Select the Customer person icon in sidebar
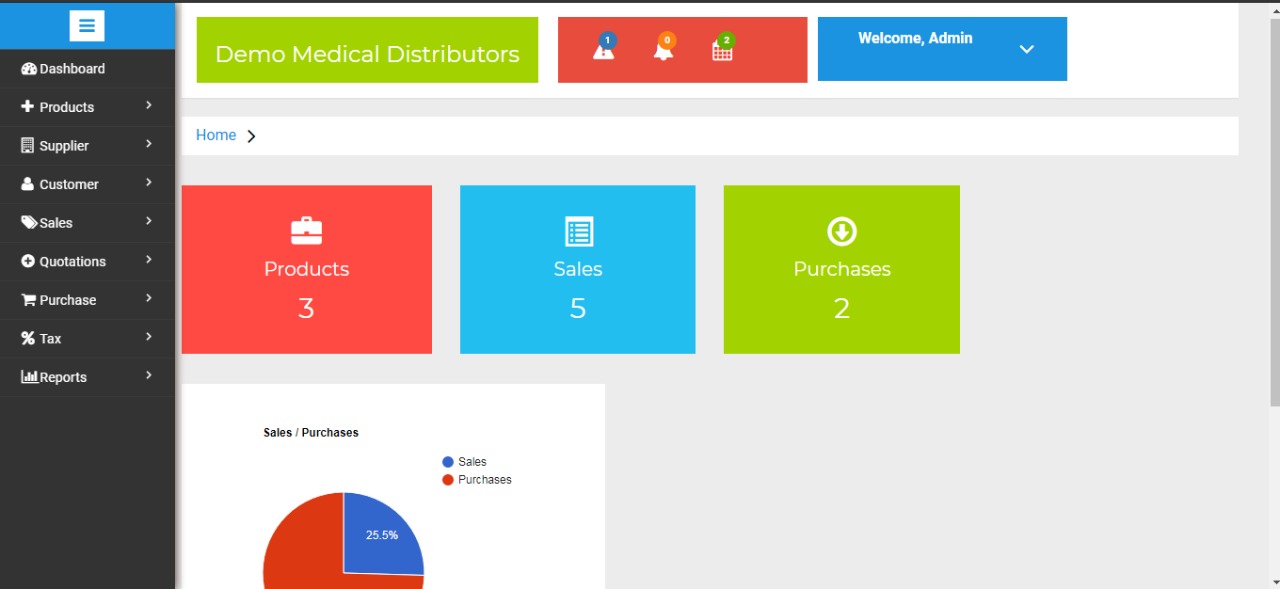The image size is (1280, 589). pyautogui.click(x=26, y=184)
